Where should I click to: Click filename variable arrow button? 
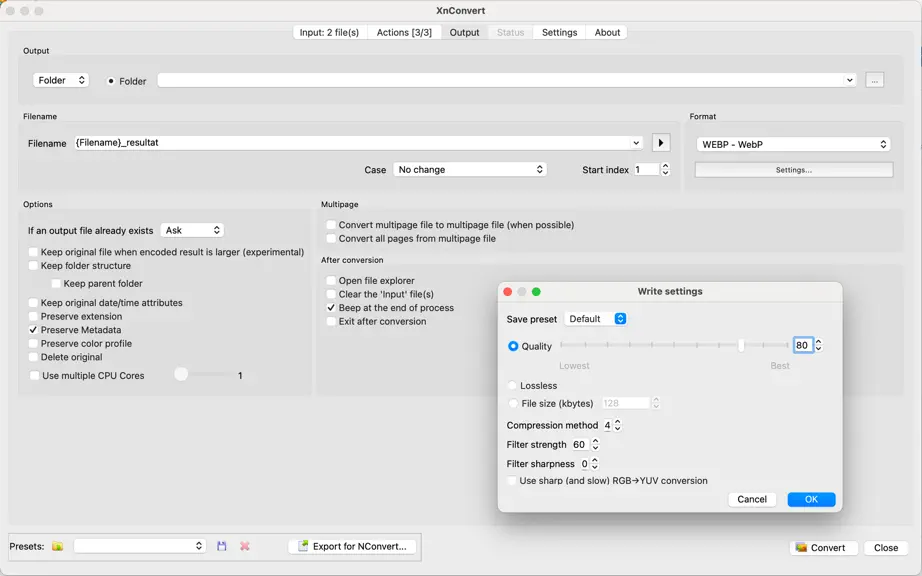[x=661, y=143]
